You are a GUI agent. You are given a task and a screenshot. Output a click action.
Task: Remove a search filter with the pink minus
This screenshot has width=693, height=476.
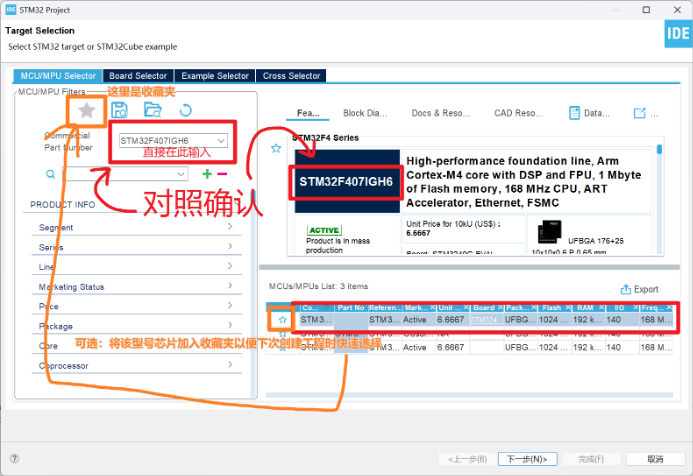pos(222,174)
